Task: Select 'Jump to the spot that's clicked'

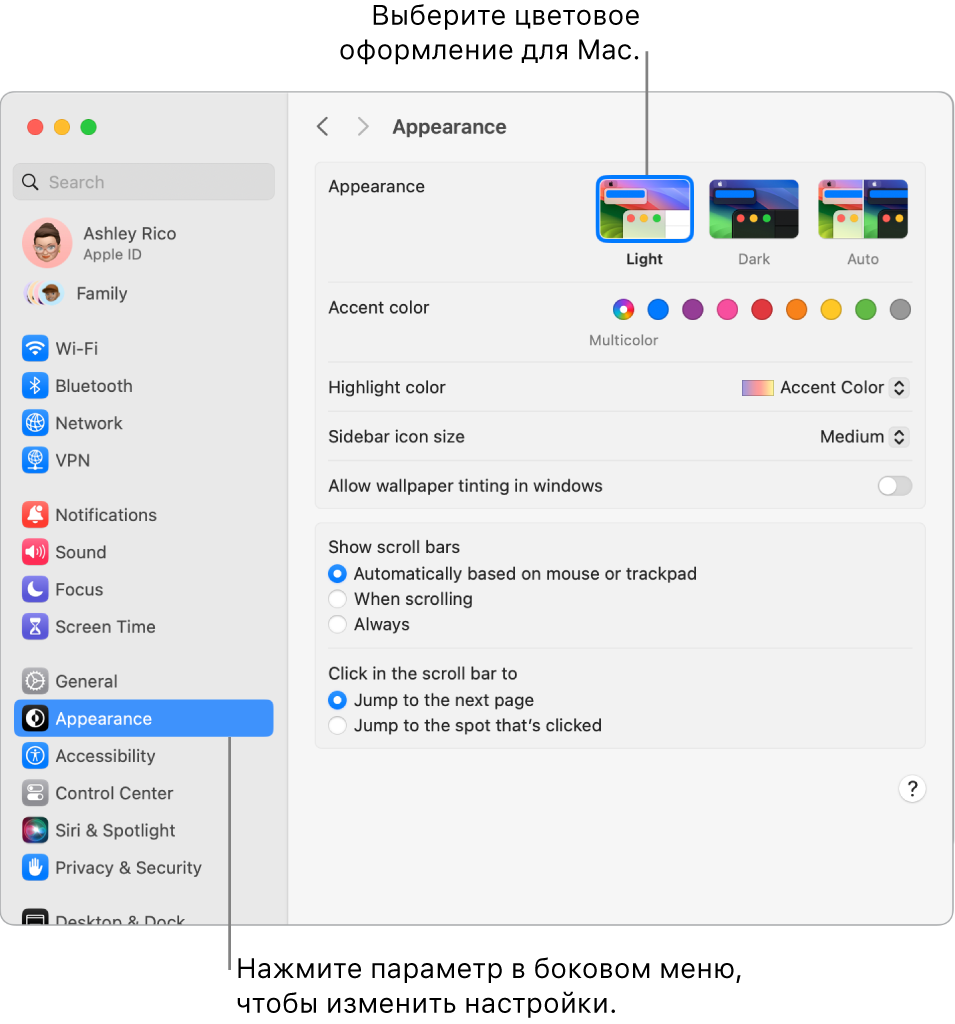Action: pyautogui.click(x=337, y=726)
